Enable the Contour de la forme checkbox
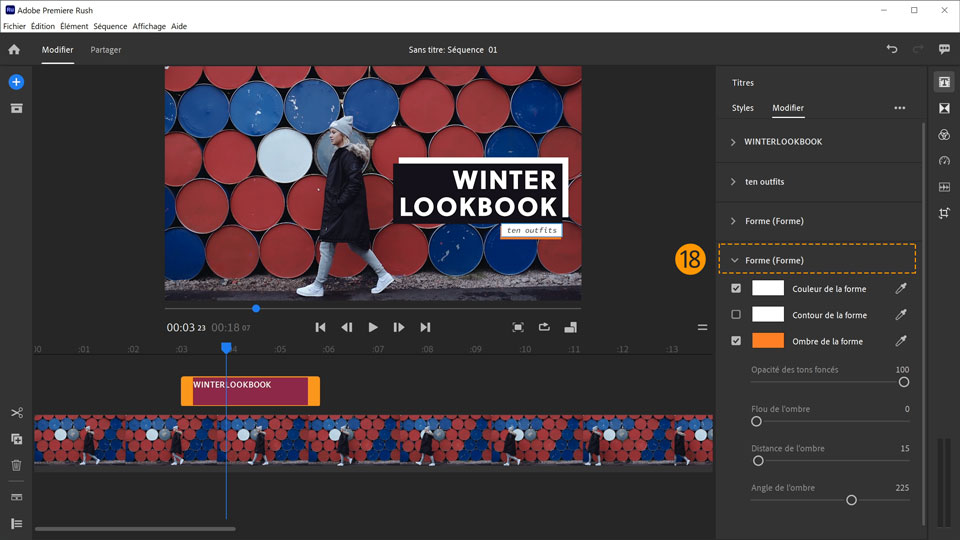 [737, 315]
